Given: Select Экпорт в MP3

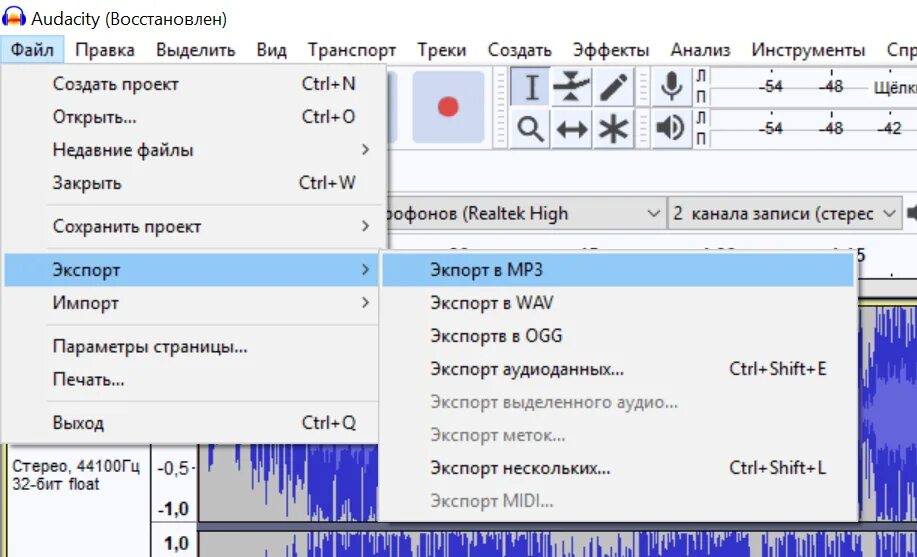Looking at the screenshot, I should [618, 270].
